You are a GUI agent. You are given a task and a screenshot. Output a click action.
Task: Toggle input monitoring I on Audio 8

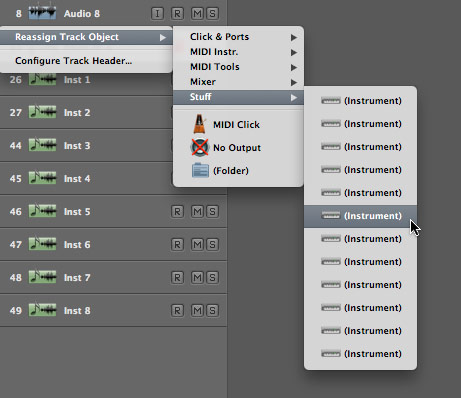[x=157, y=14]
